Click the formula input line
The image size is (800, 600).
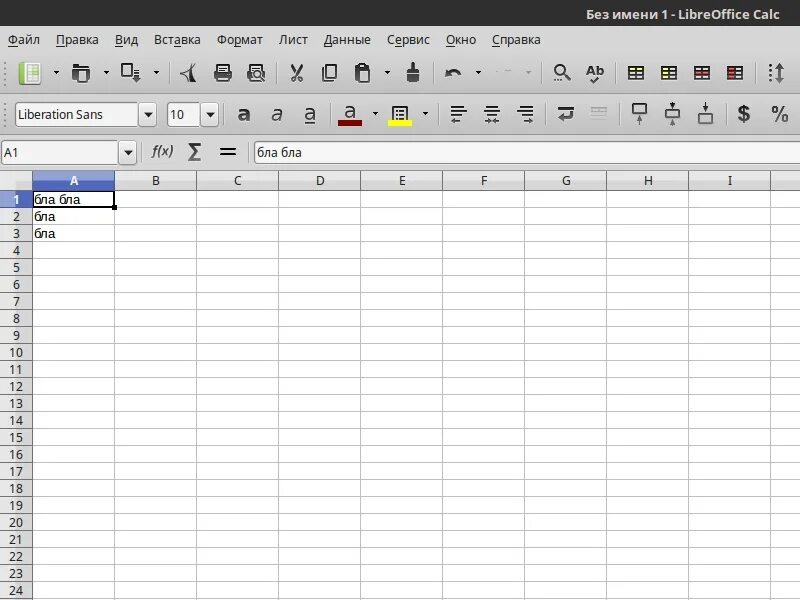527,153
